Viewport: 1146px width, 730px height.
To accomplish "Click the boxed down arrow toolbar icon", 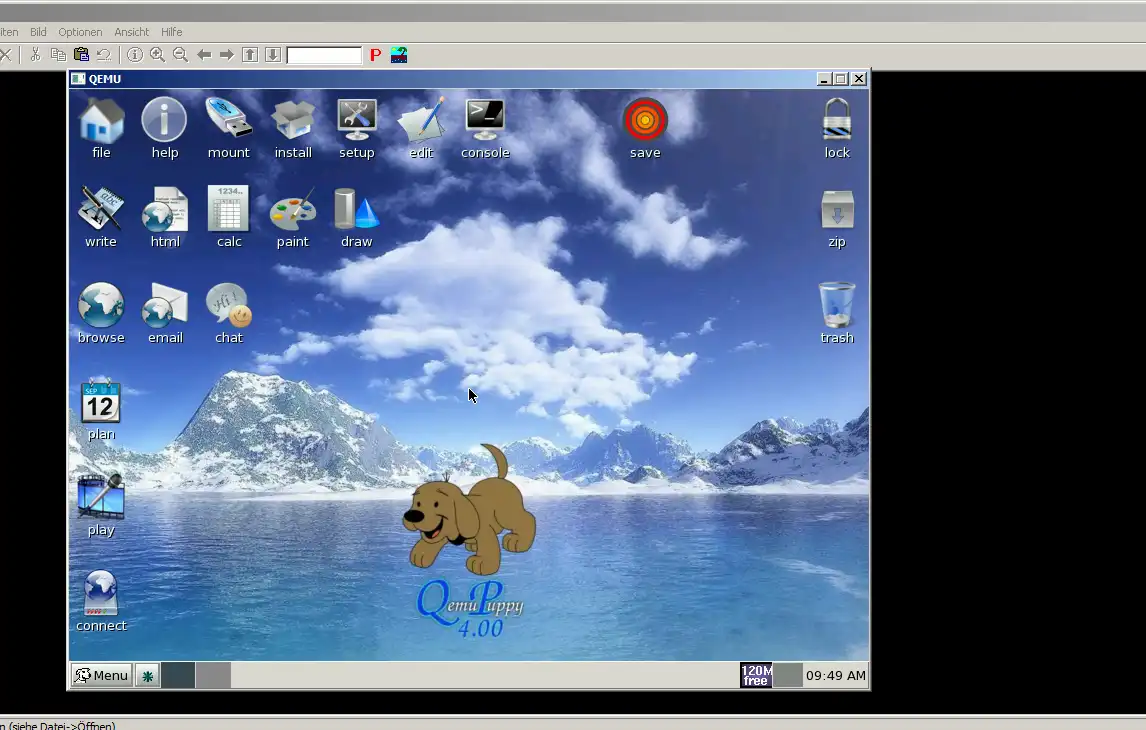I will pos(273,55).
